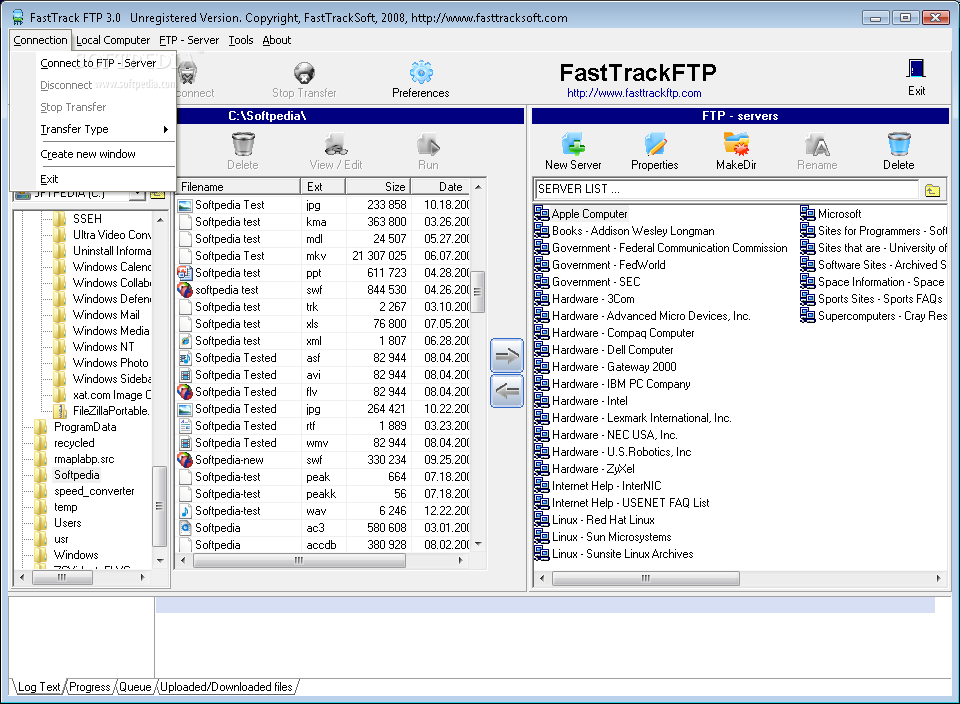
Task: Open the FTP - Server menu
Action: 189,40
